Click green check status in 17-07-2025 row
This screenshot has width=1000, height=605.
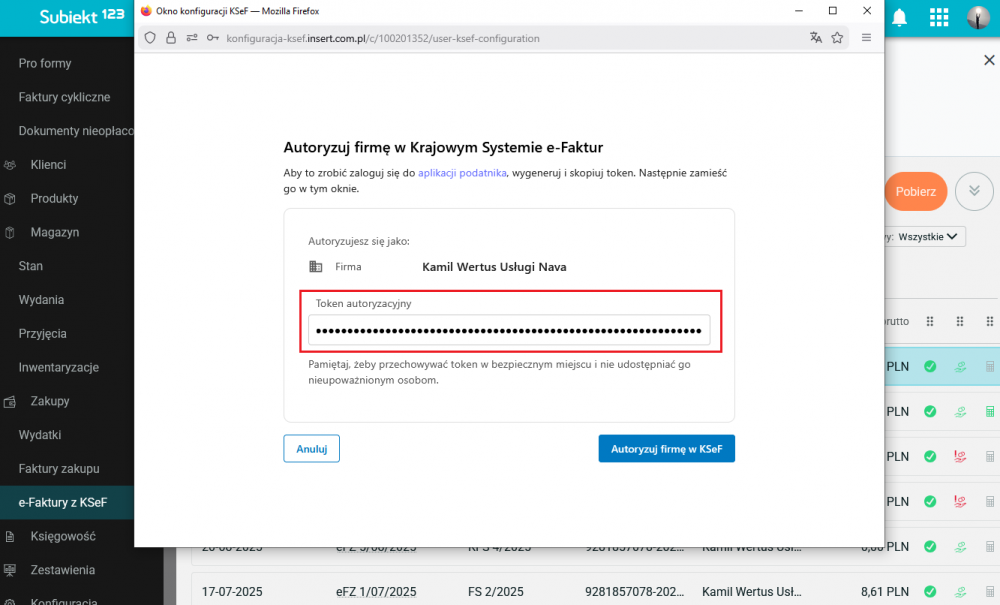click(930, 592)
